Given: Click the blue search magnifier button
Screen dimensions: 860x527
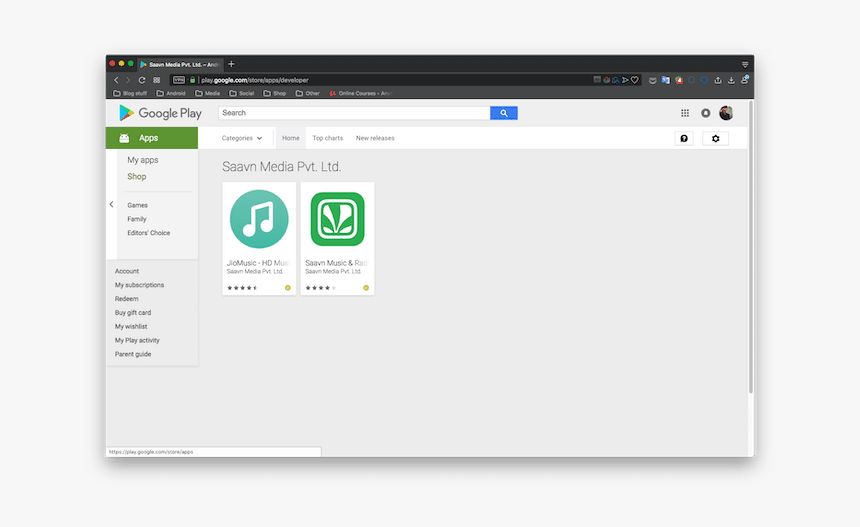Looking at the screenshot, I should [x=503, y=113].
